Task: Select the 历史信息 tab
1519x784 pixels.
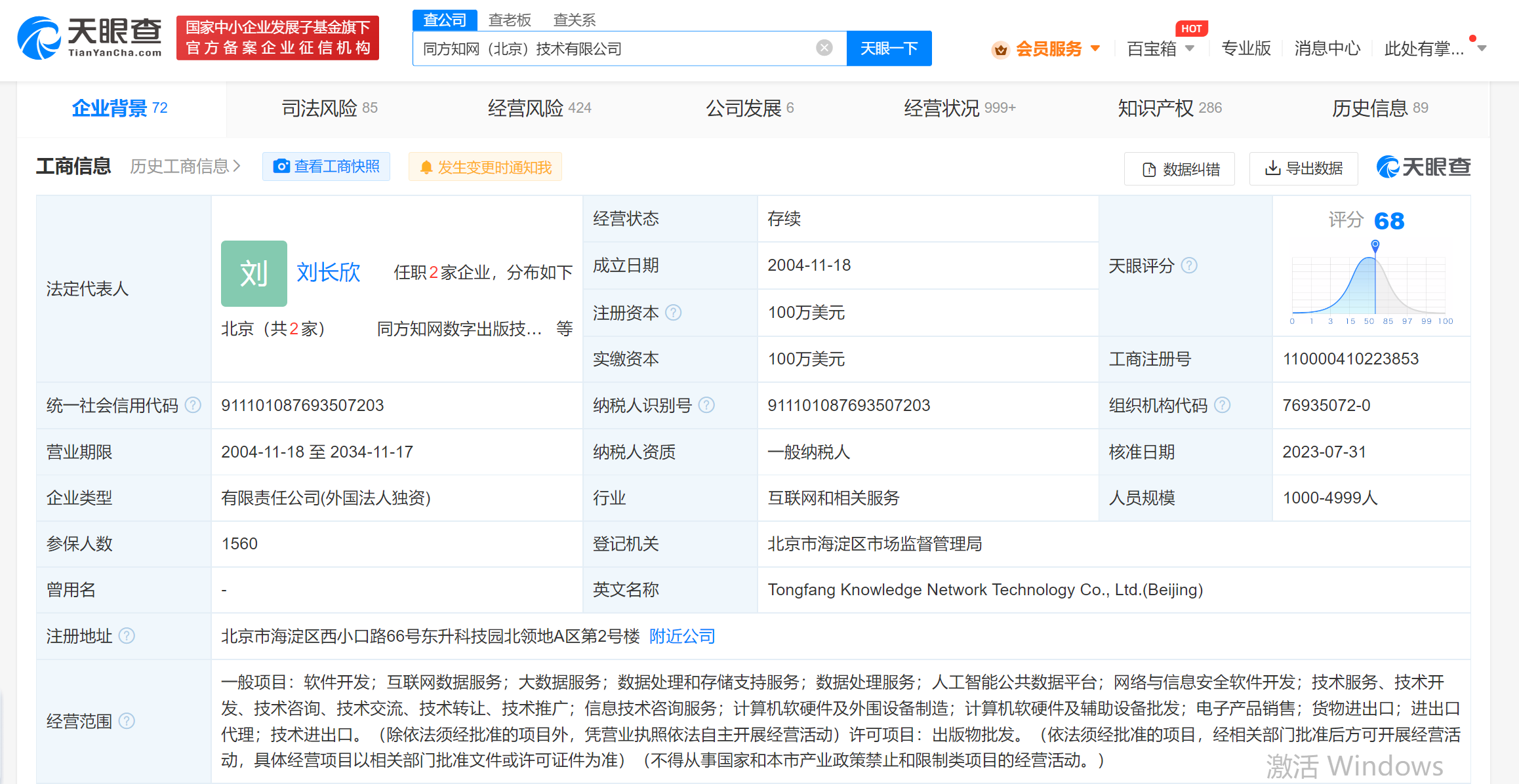Action: [x=1380, y=108]
